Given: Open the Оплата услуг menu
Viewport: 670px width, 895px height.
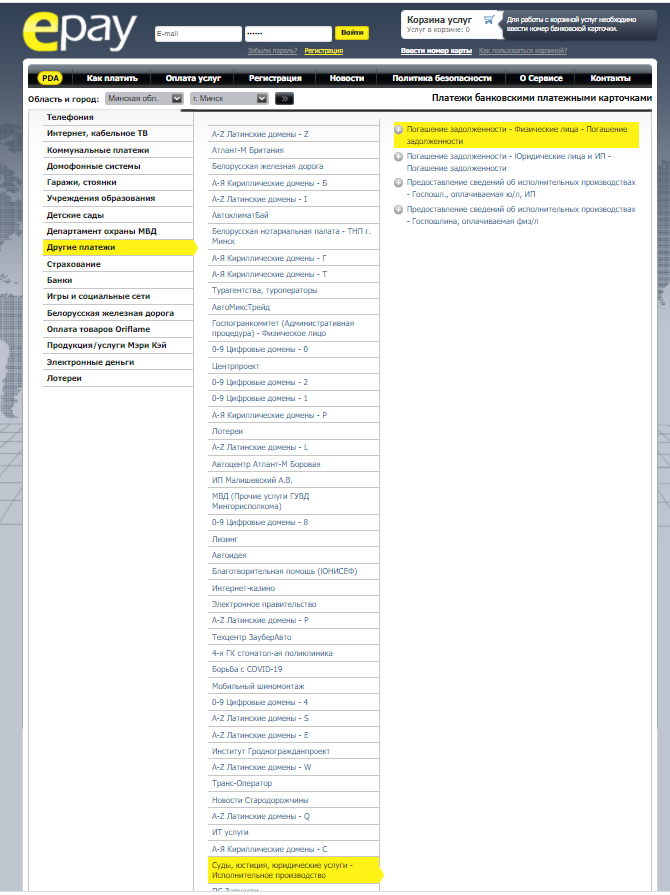Looking at the screenshot, I should point(193,78).
